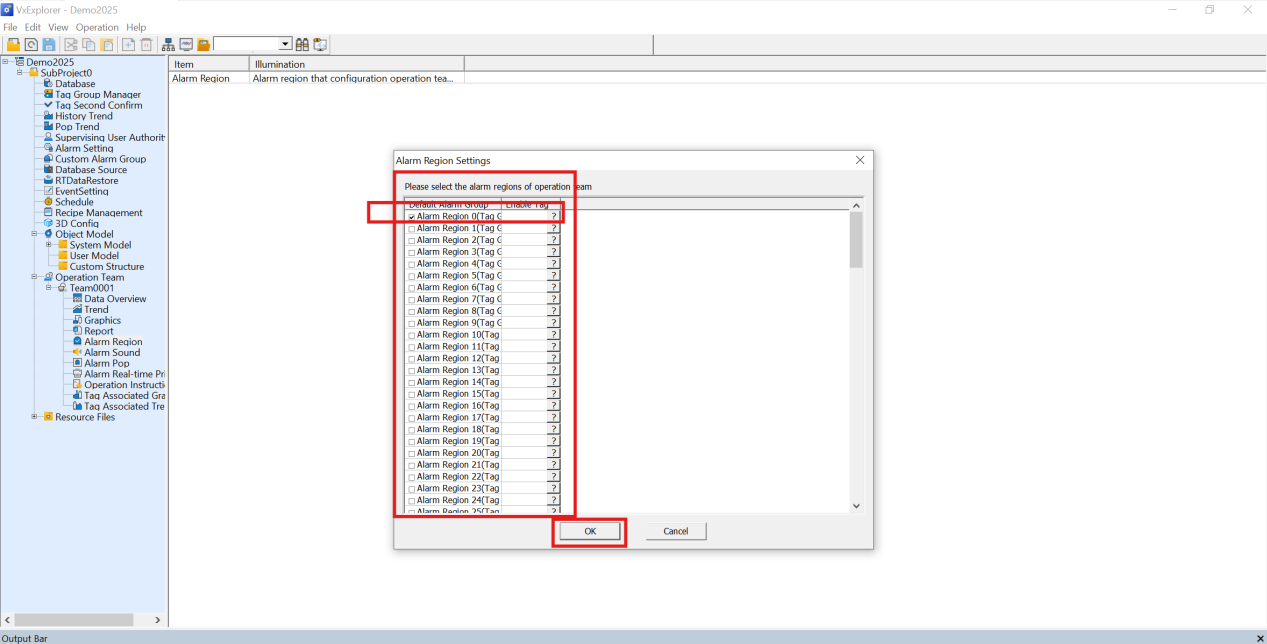Click Cancel in Alarm Region Settings
Image resolution: width=1267 pixels, height=644 pixels.
pos(676,532)
